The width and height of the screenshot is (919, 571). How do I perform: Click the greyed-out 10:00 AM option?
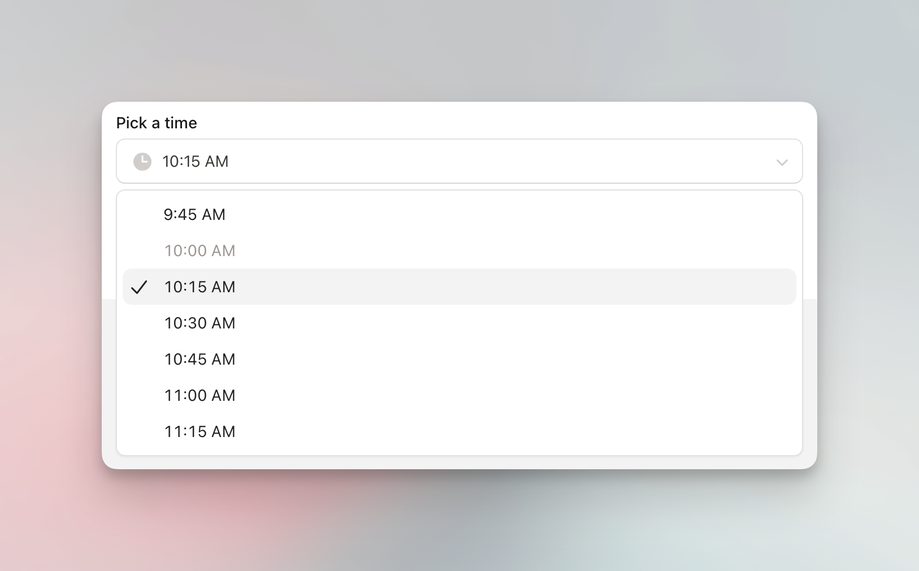(460, 251)
